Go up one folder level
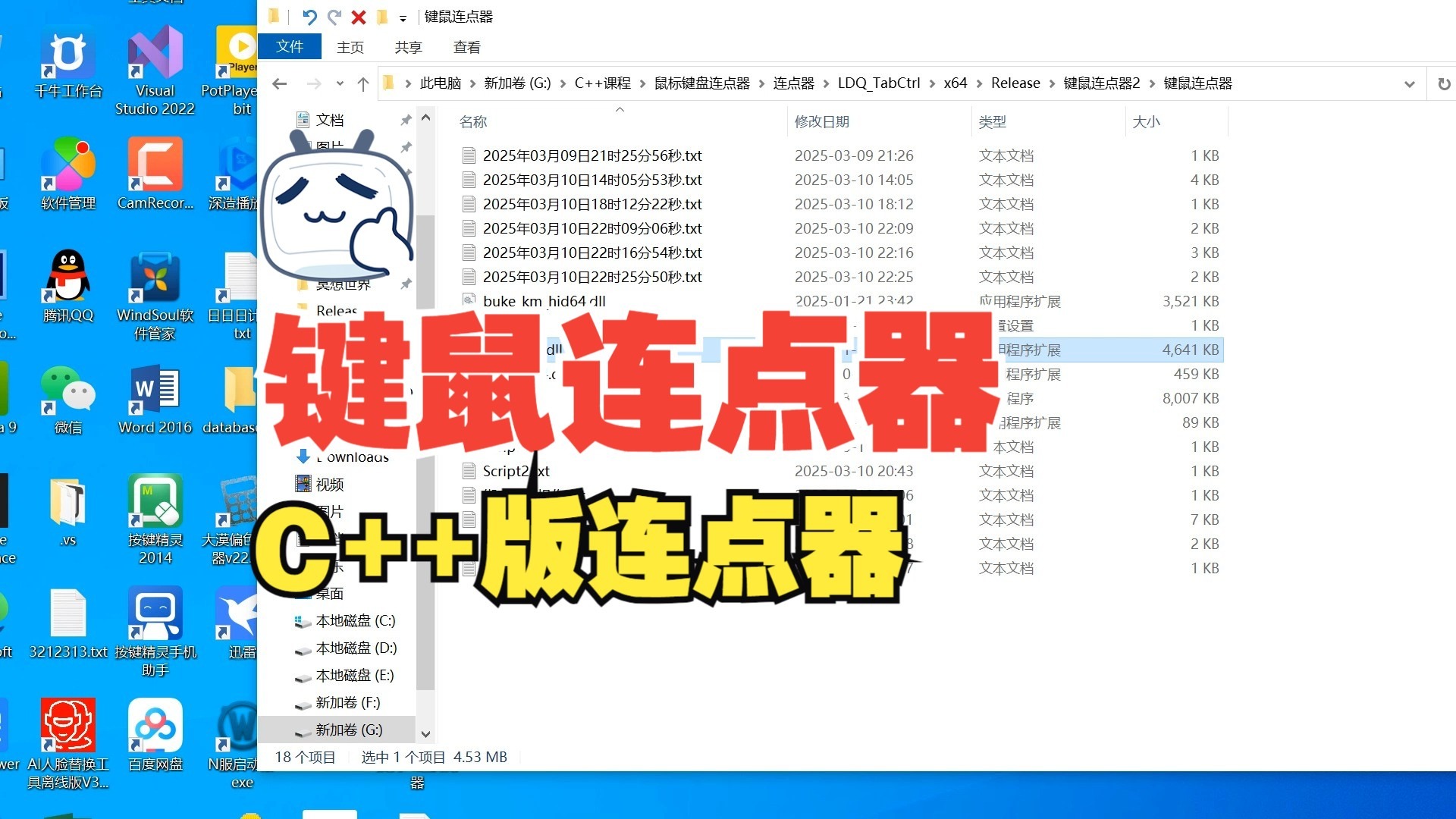The width and height of the screenshot is (1456, 819). [363, 83]
